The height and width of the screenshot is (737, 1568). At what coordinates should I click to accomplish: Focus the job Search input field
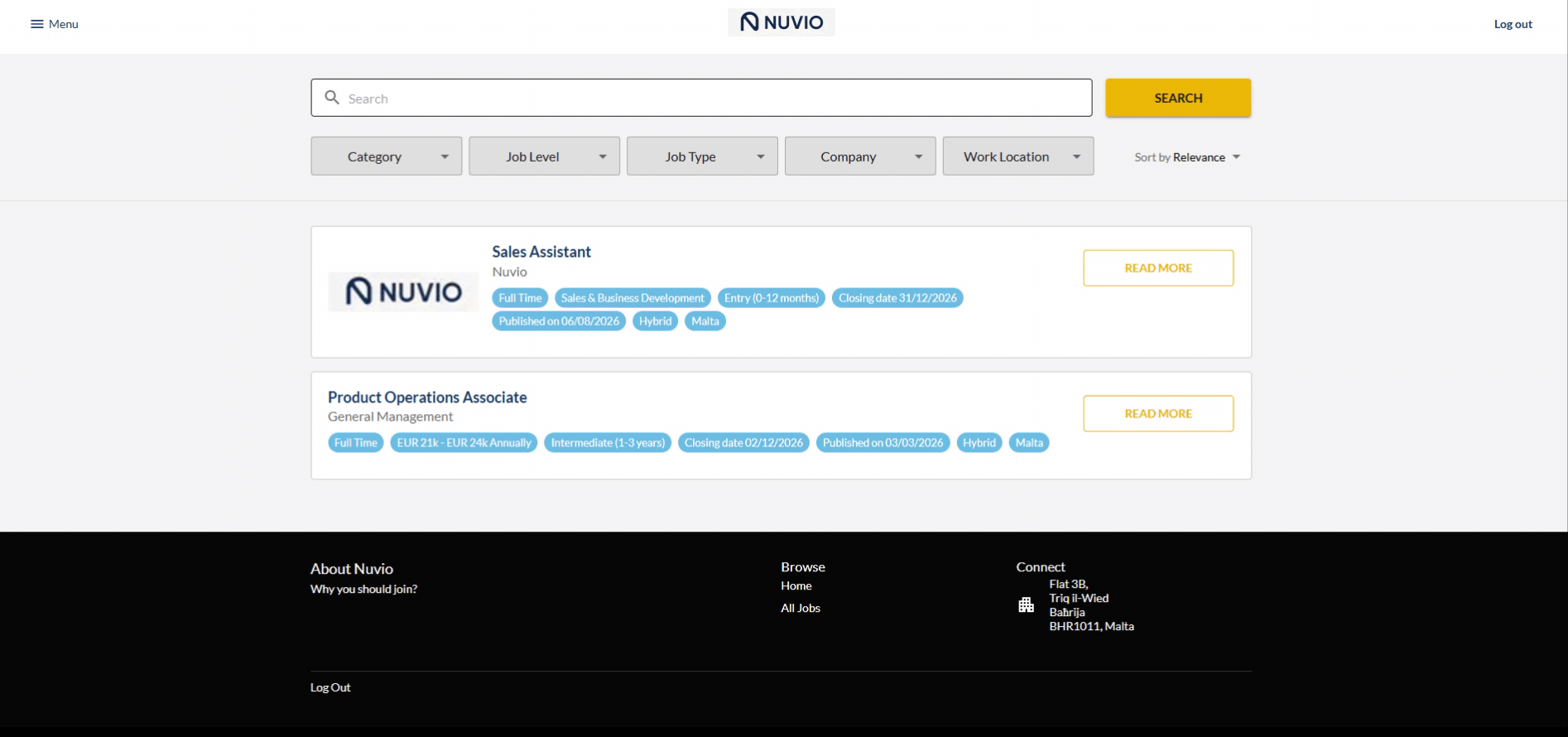point(701,98)
